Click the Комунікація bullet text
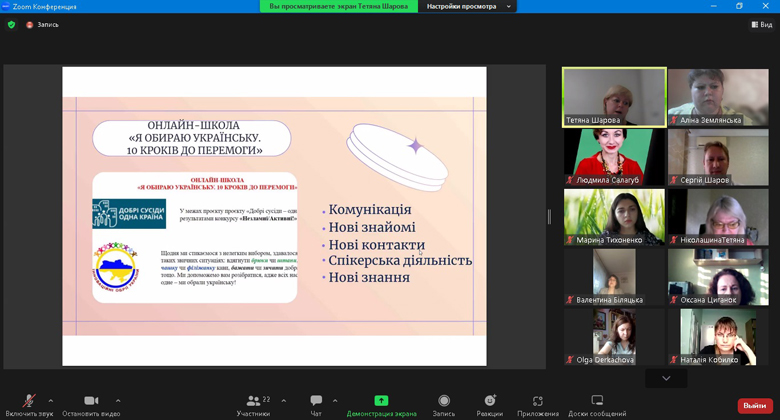The image size is (780, 420). [370, 210]
